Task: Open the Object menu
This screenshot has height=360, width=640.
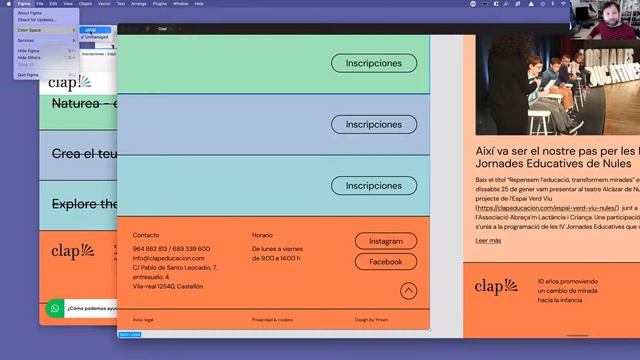Action: tap(85, 4)
